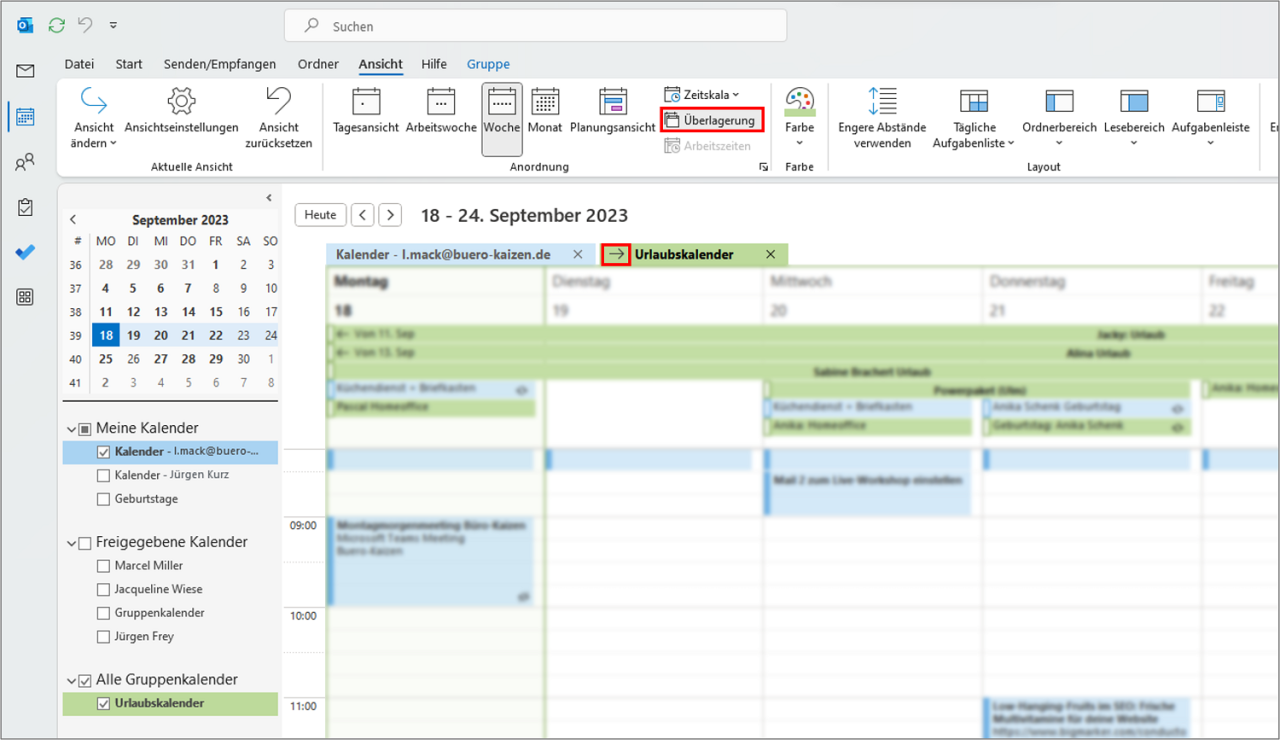Open the Quick Access Toolbar customize arrow
This screenshot has width=1280, height=740.
click(x=112, y=24)
